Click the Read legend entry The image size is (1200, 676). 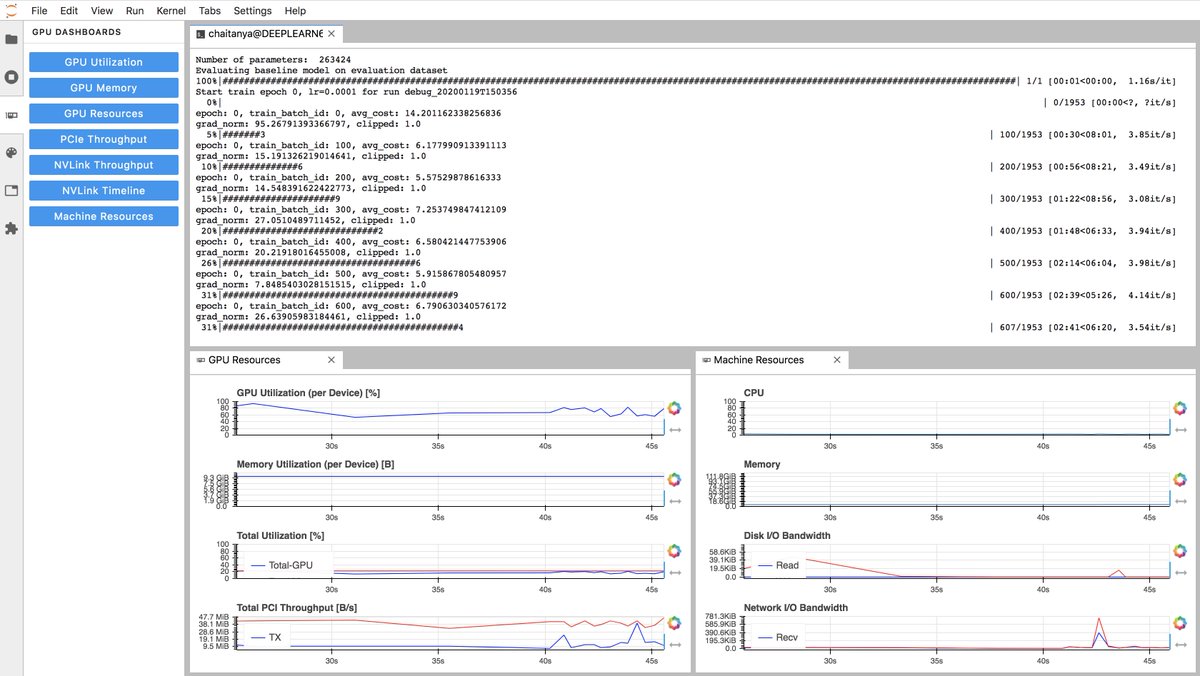778,565
